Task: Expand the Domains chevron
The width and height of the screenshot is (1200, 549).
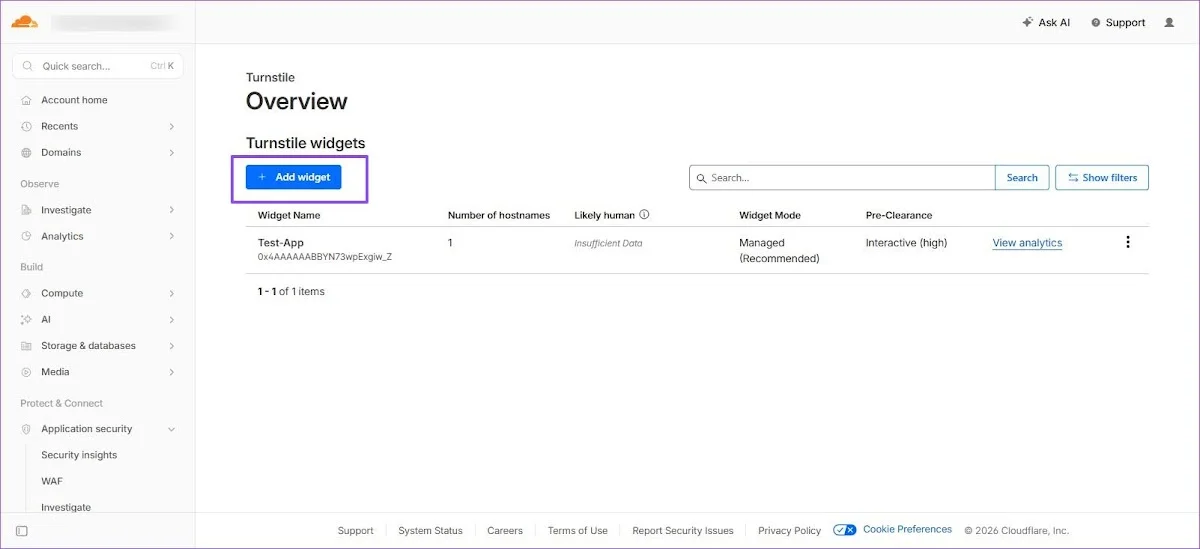Action: (172, 152)
